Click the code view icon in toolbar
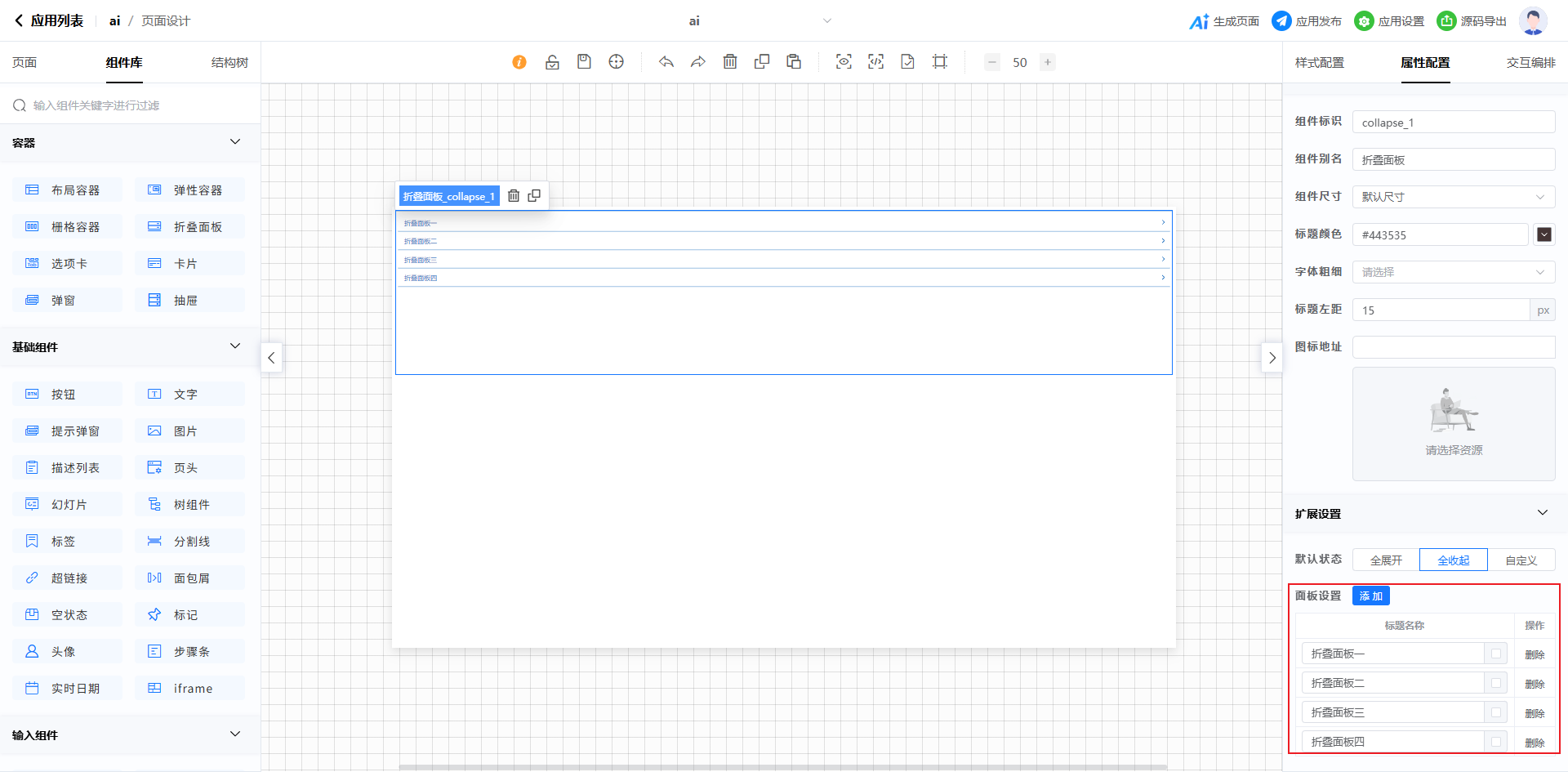Viewport: 1568px width, 772px height. pyautogui.click(x=875, y=62)
